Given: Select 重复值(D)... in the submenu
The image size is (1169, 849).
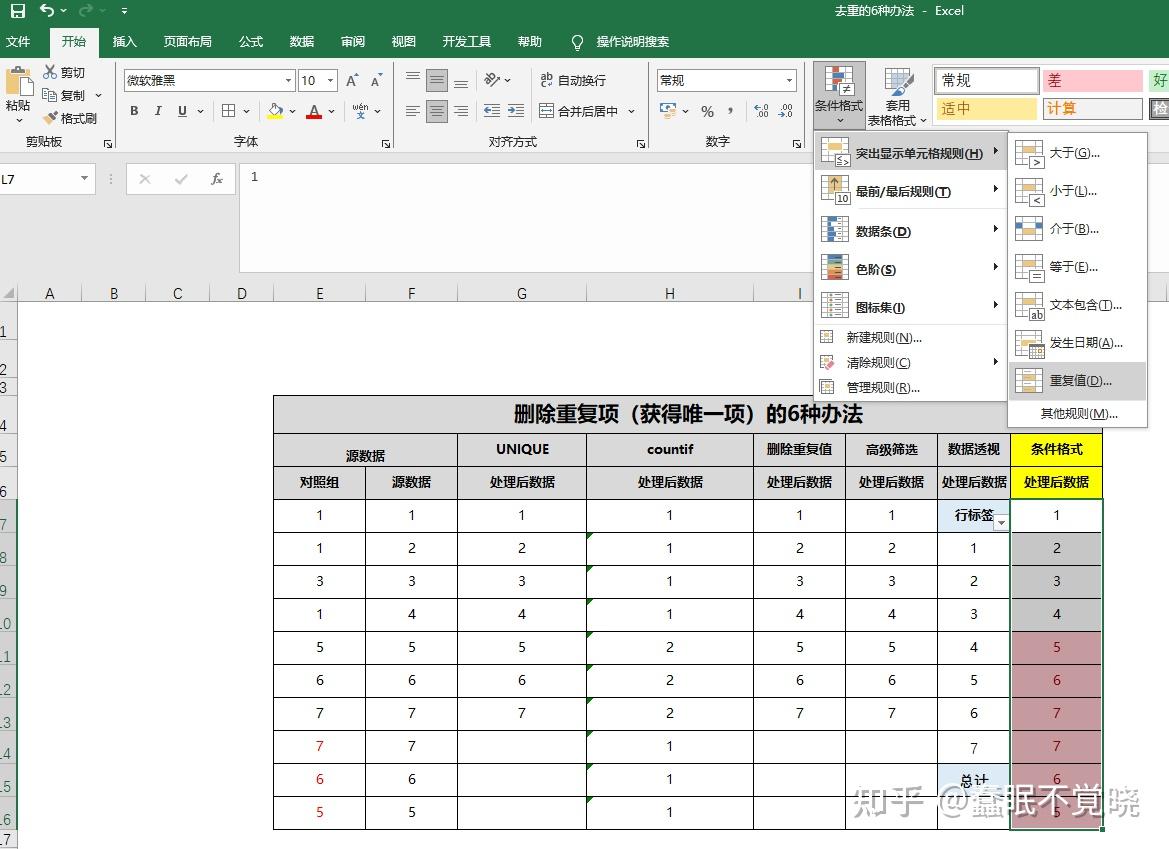Looking at the screenshot, I should 1077,381.
